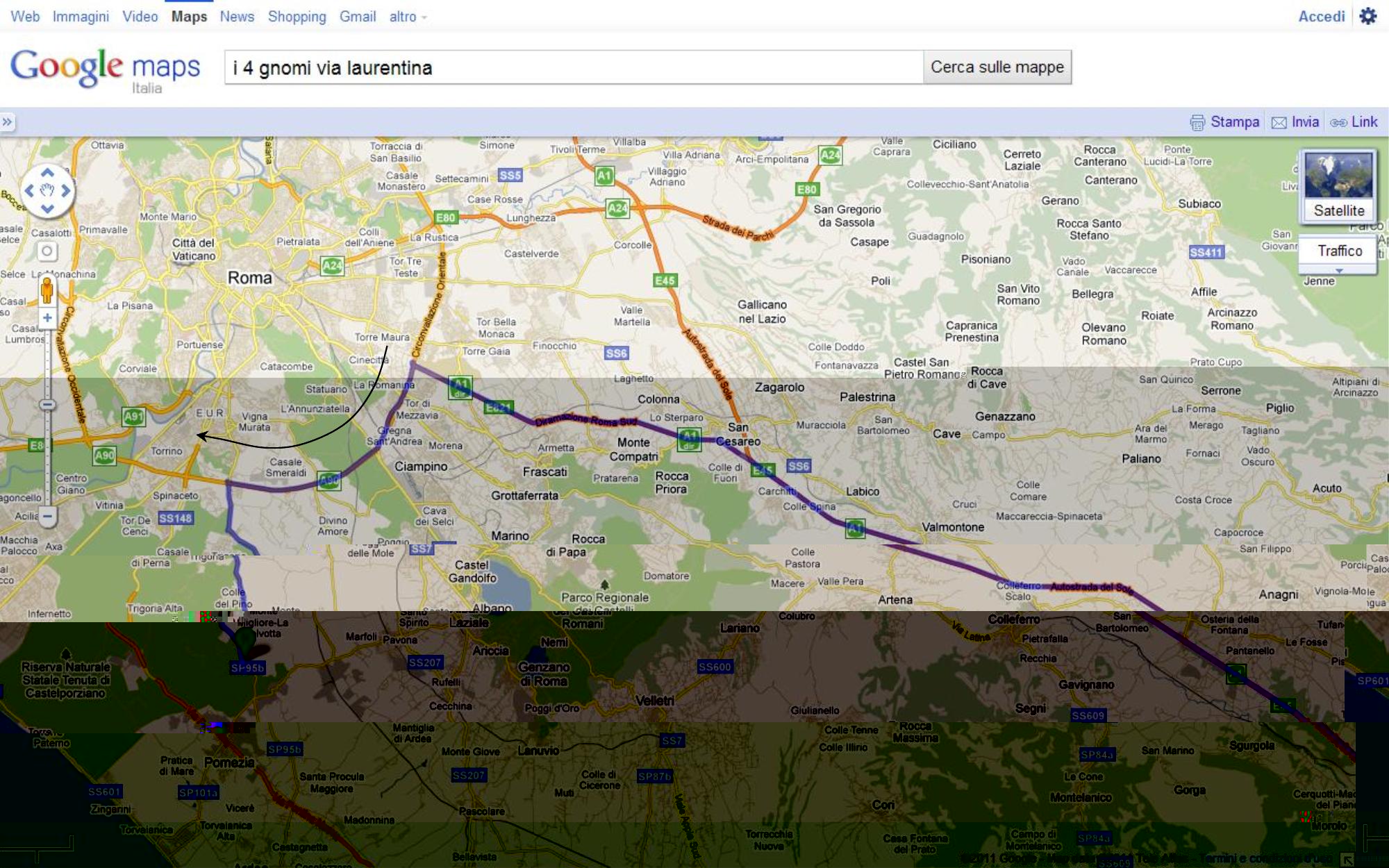This screenshot has height=868, width=1389.
Task: Select the Maps tab
Action: (x=189, y=17)
